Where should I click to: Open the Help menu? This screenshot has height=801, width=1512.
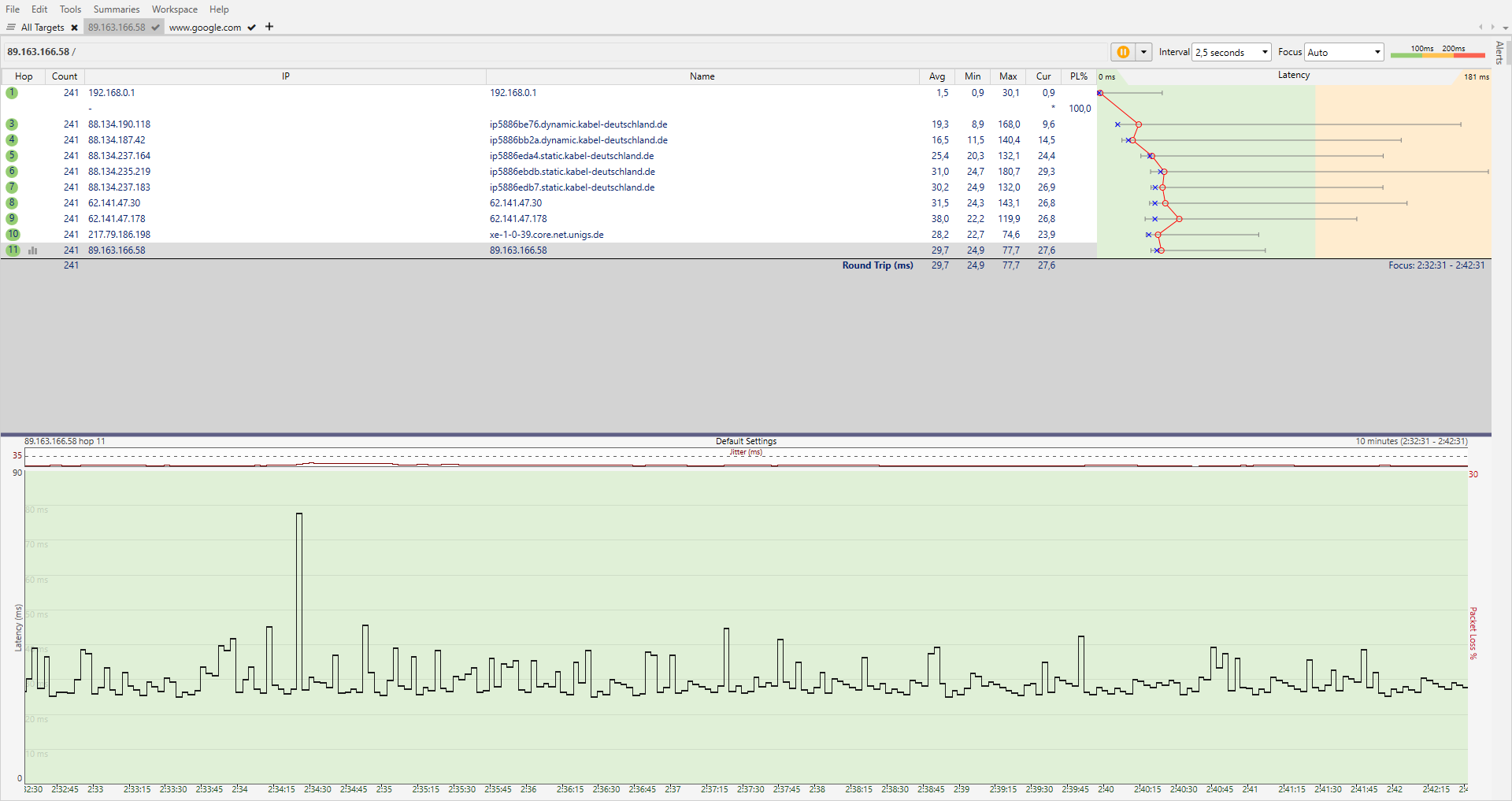(219, 9)
